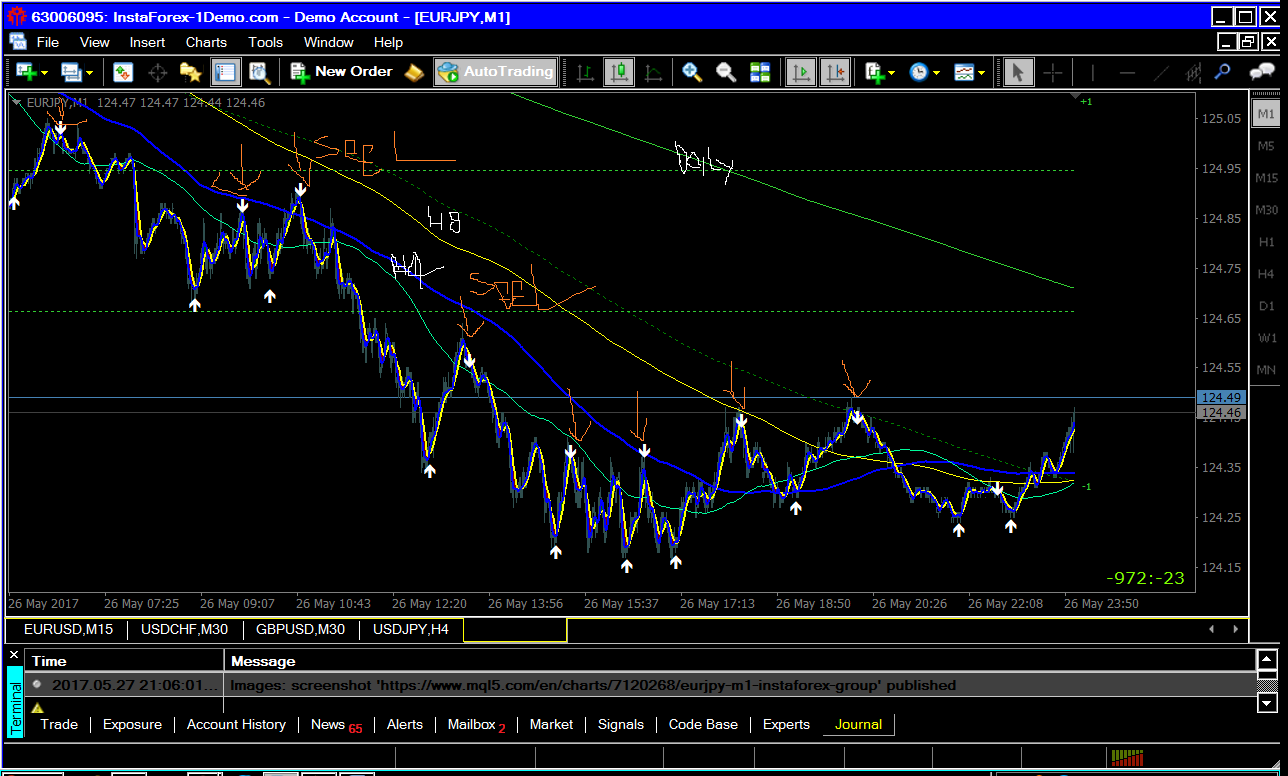
Task: Select the horizontal line drawing tool
Action: click(1127, 72)
